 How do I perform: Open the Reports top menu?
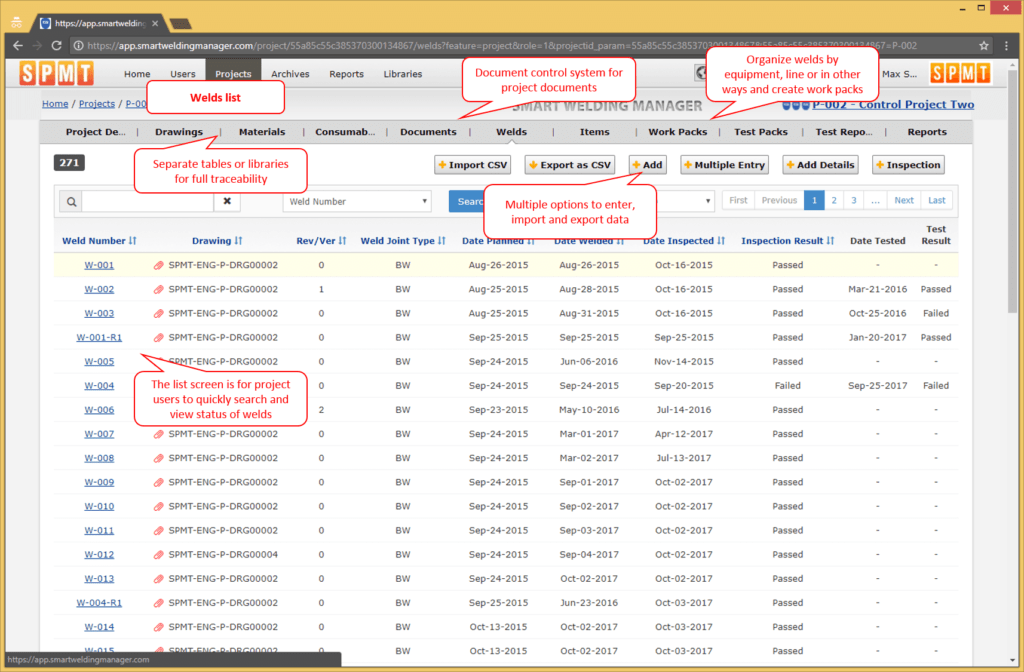click(346, 74)
